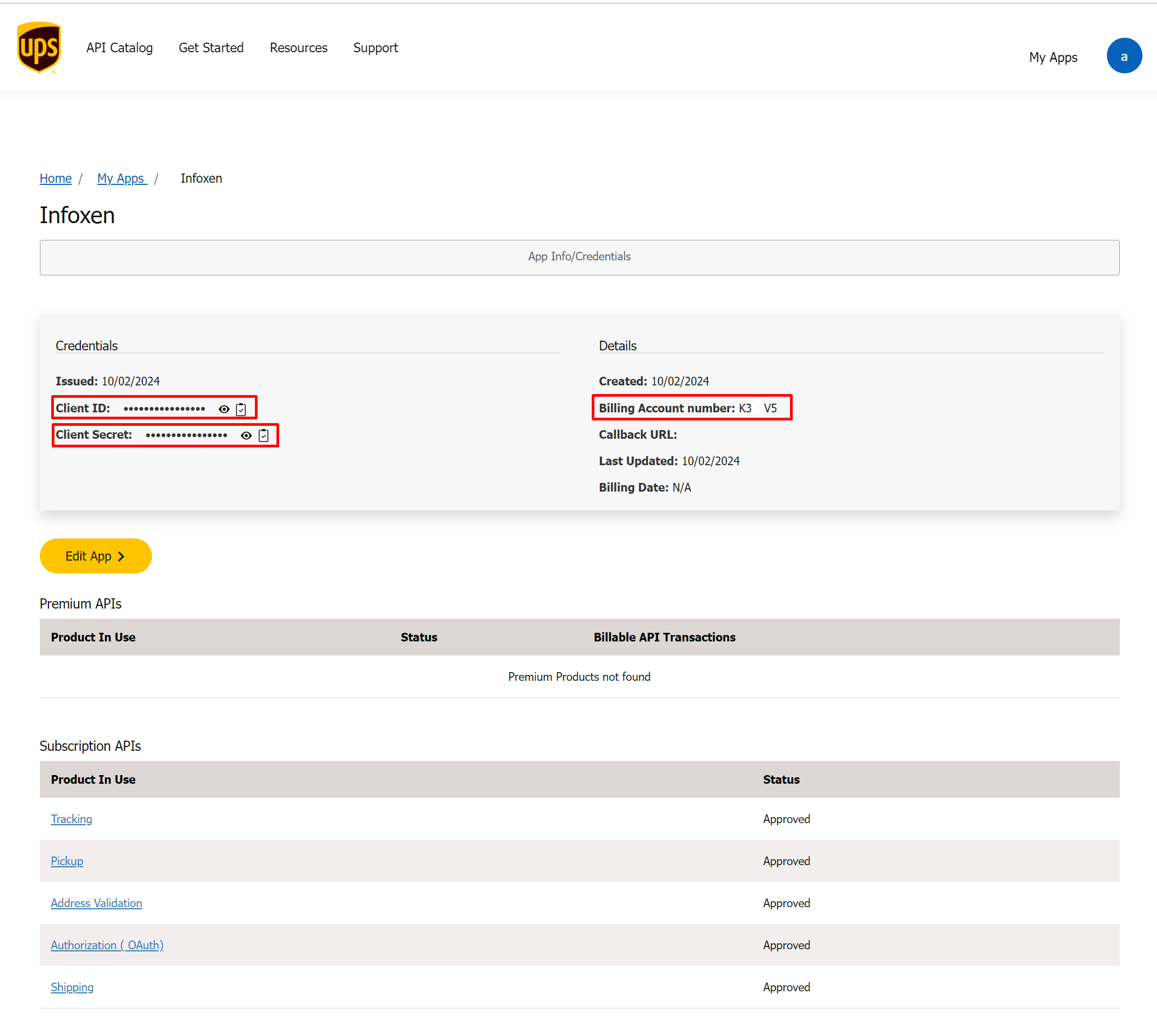Follow the My Apps breadcrumb link
The height and width of the screenshot is (1036, 1157).
click(x=122, y=178)
